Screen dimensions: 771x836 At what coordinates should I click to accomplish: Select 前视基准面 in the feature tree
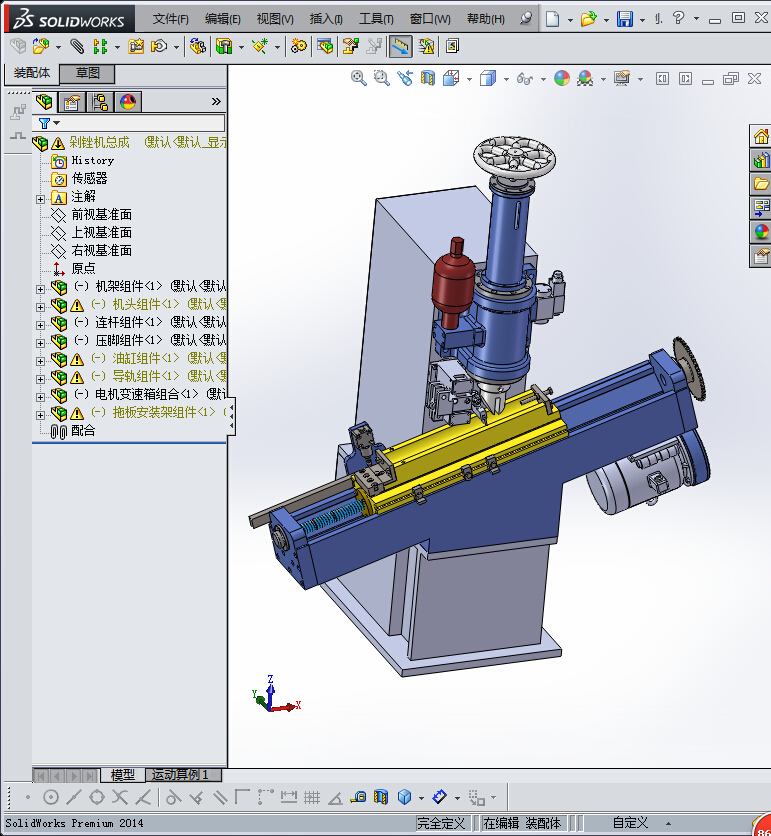101,215
